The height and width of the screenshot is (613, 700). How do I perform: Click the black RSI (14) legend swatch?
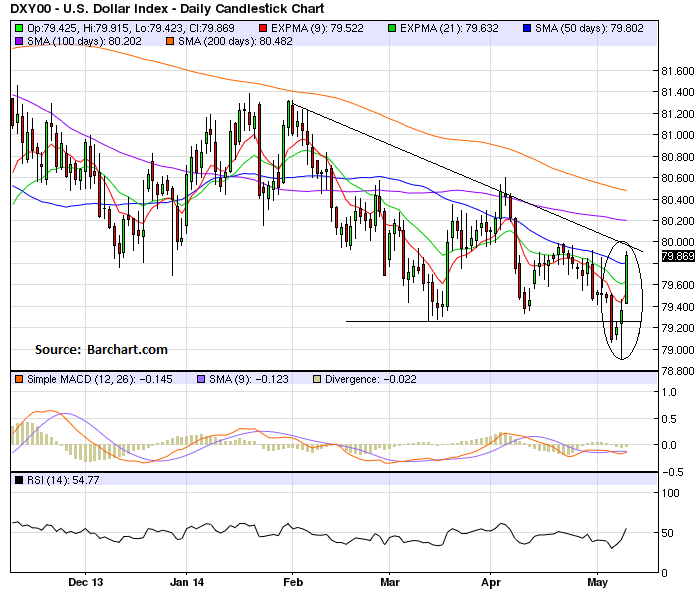(19, 480)
